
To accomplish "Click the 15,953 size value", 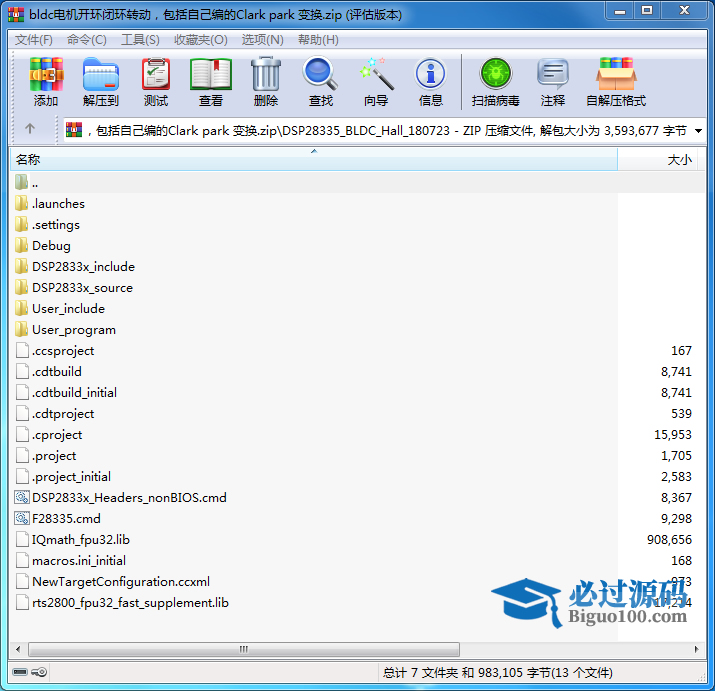I will tap(673, 435).
